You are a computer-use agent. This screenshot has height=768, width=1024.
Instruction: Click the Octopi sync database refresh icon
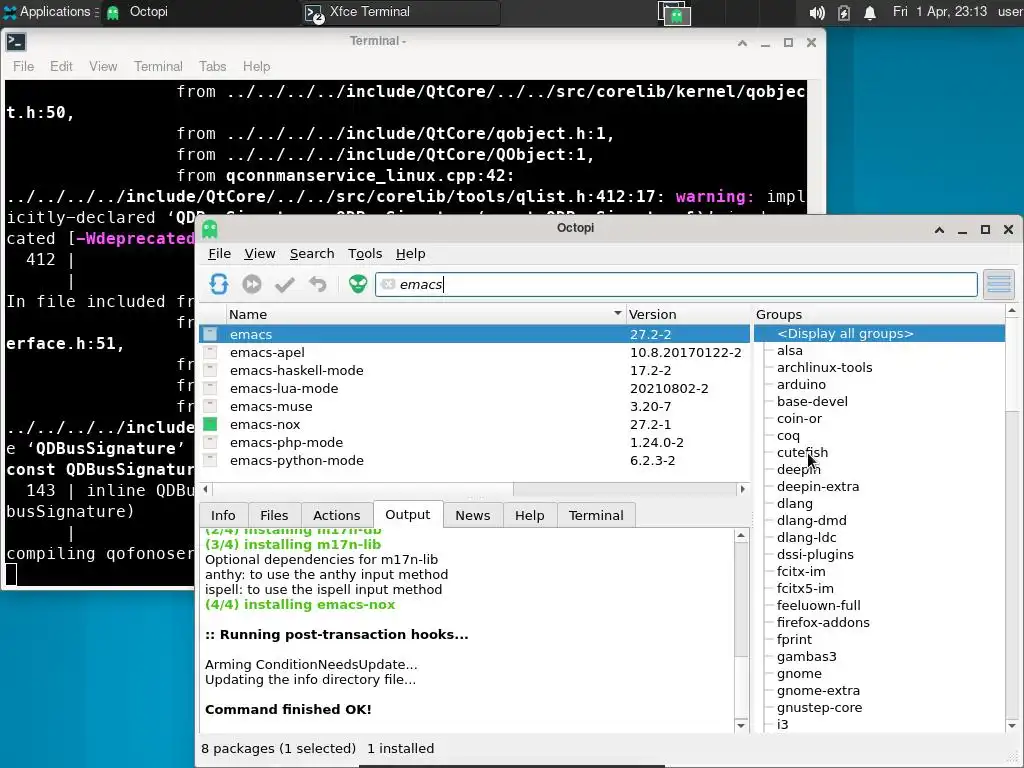[219, 284]
